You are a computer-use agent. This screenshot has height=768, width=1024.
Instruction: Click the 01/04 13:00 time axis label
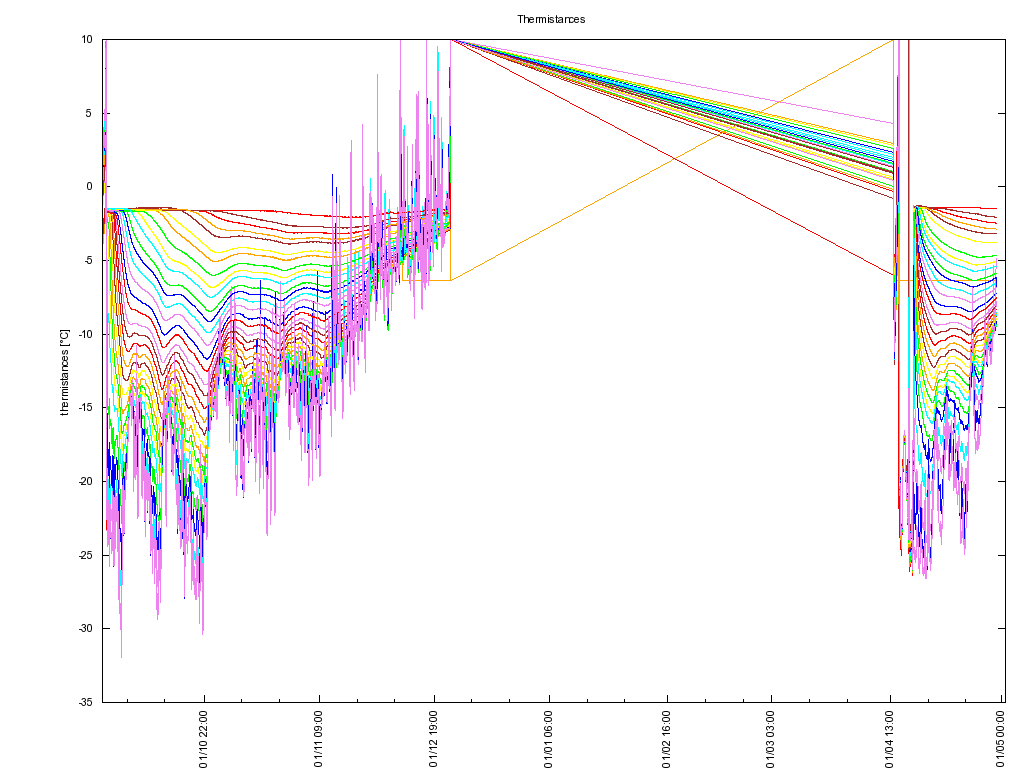[x=890, y=739]
